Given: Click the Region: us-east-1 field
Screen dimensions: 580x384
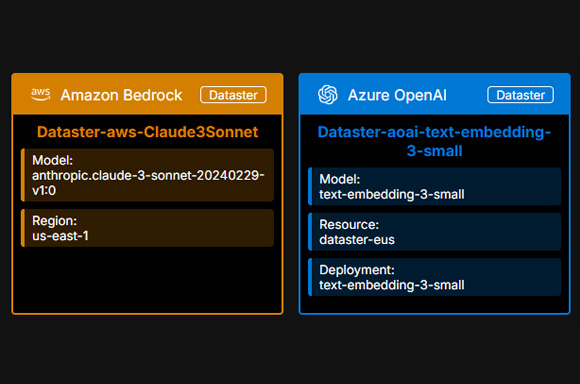Looking at the screenshot, I should point(148,228).
